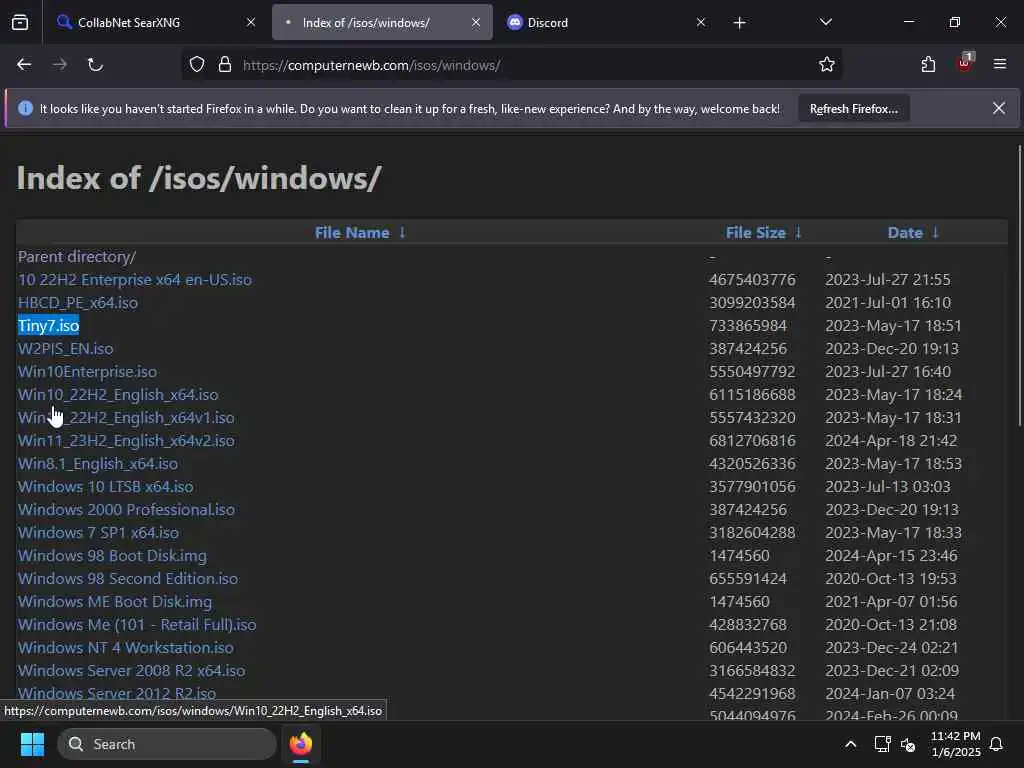The height and width of the screenshot is (768, 1024).
Task: Close the Discord tab
Action: [x=701, y=22]
